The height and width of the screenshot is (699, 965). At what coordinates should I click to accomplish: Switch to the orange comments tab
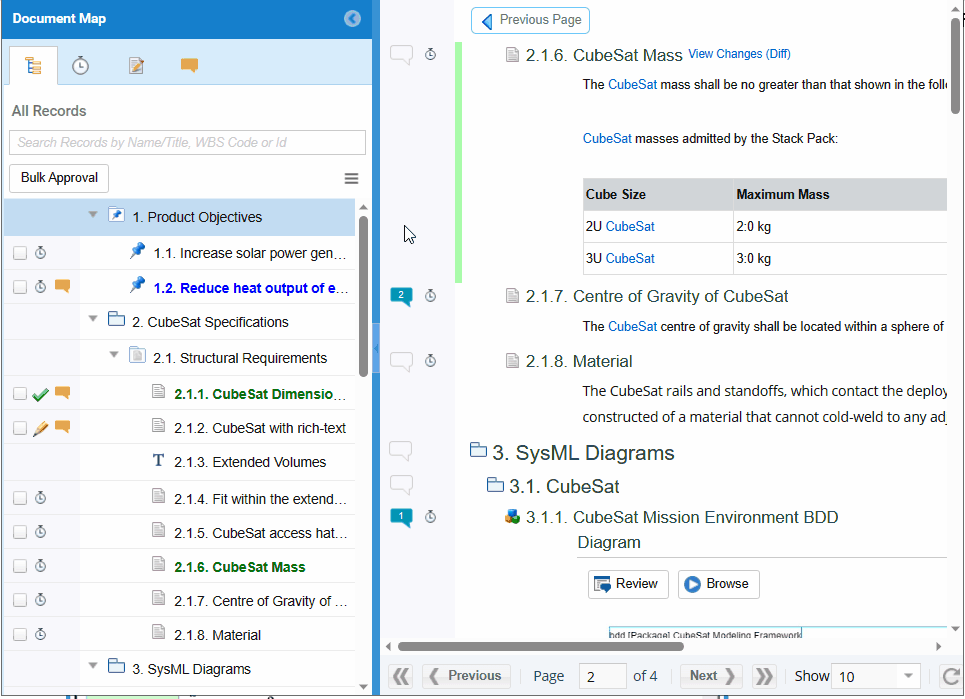click(190, 65)
